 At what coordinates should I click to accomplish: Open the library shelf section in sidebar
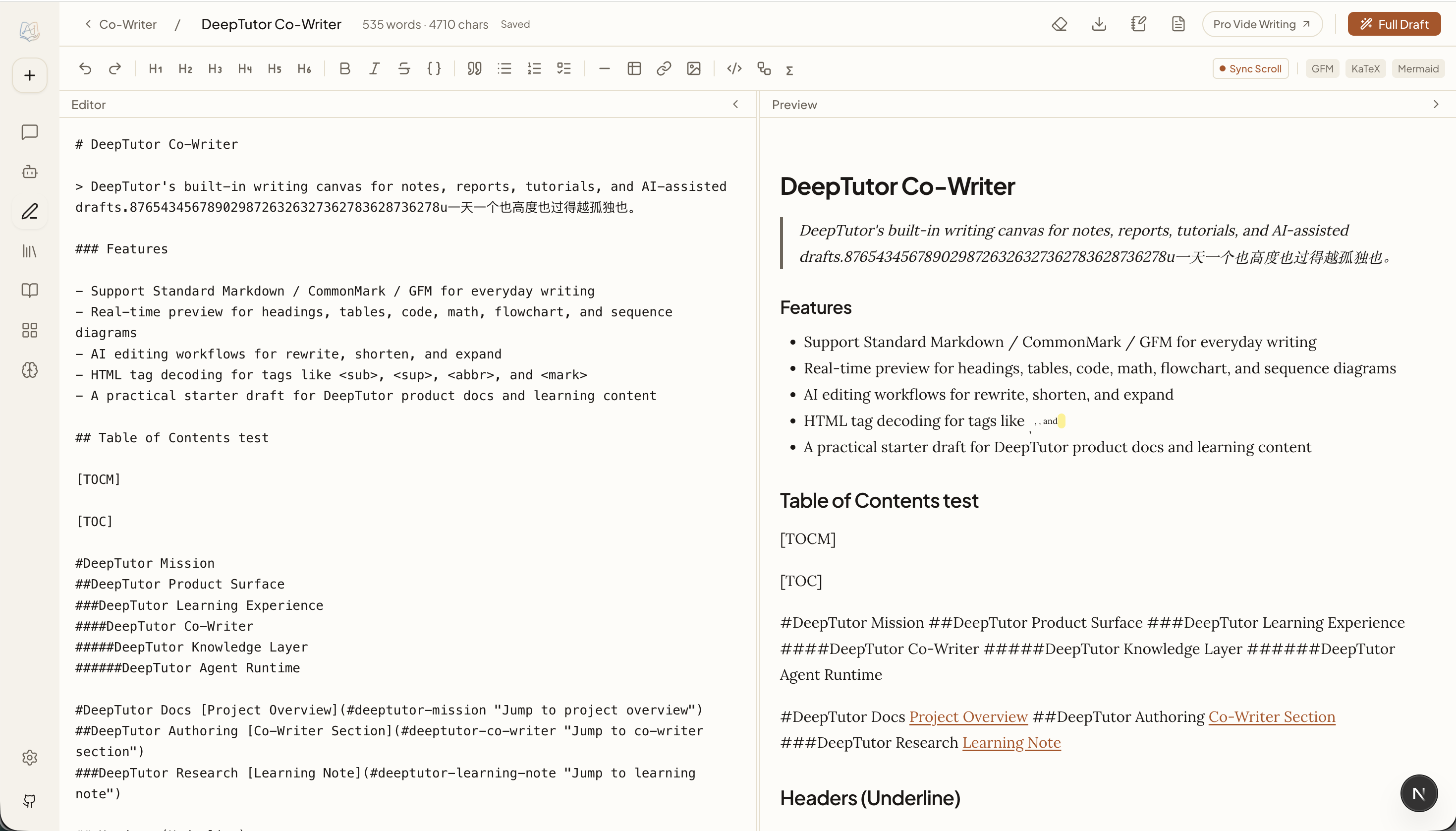(x=30, y=251)
